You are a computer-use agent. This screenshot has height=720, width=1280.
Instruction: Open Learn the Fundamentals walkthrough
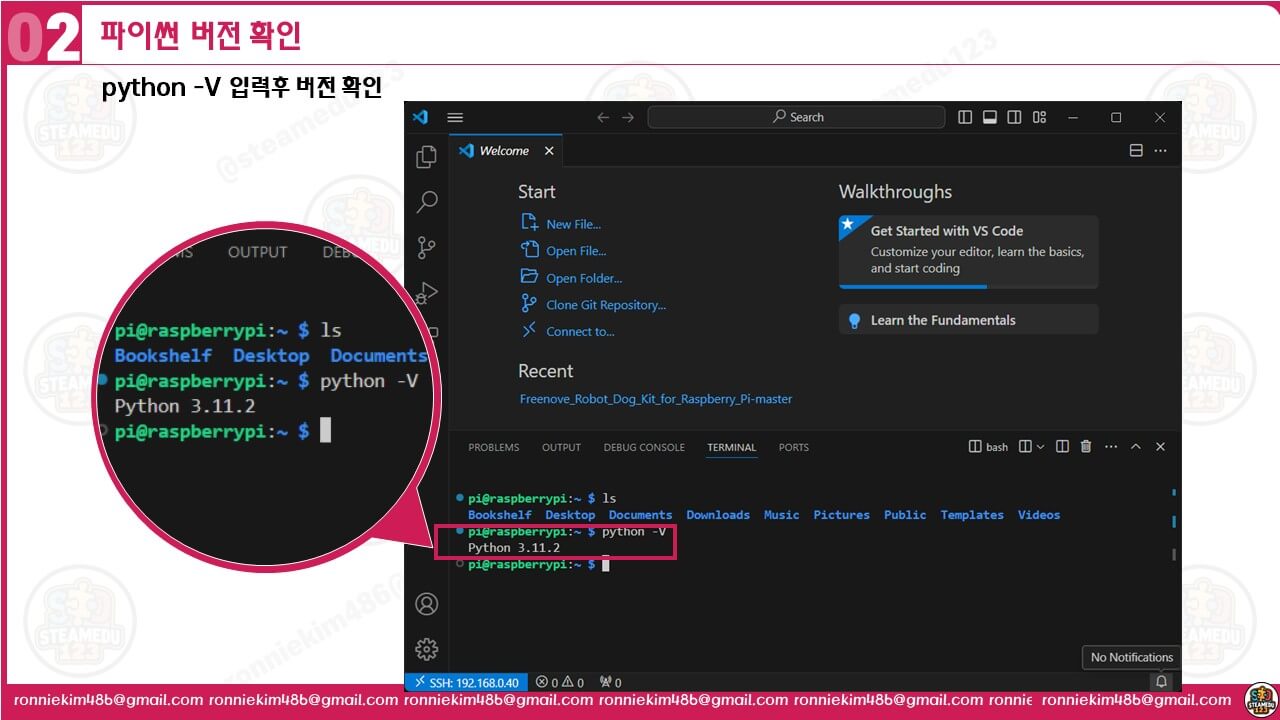coord(968,320)
